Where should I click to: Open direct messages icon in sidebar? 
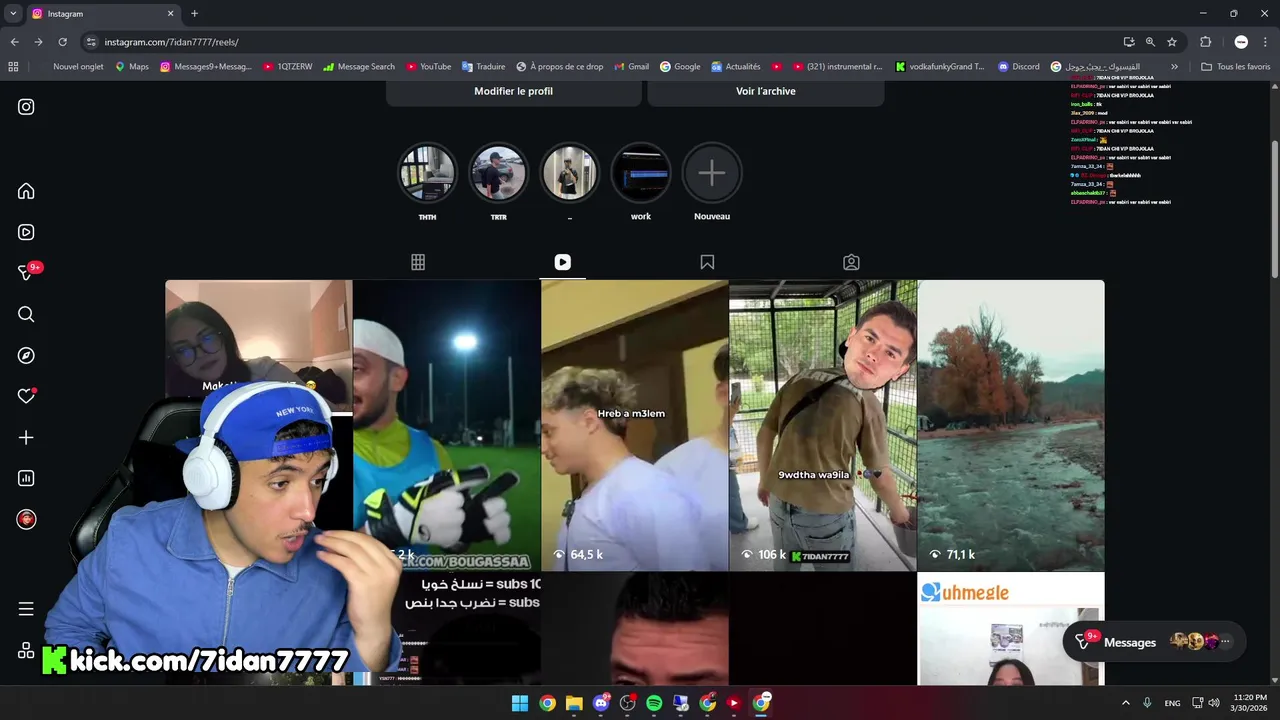coord(26,273)
